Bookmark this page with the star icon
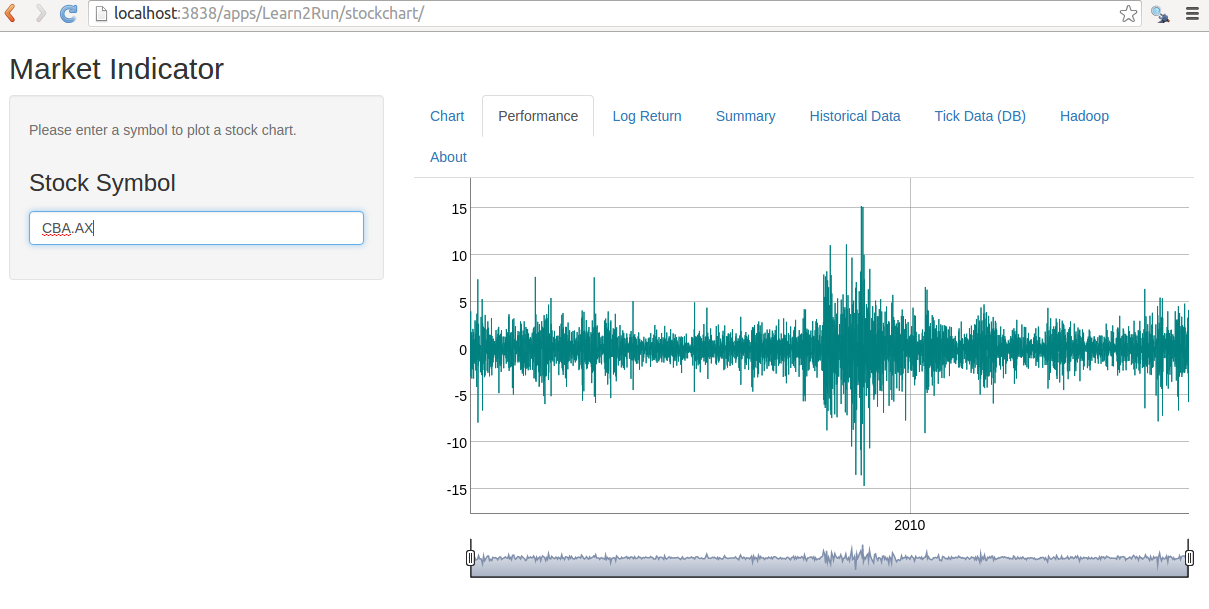Image resolution: width=1209 pixels, height=609 pixels. click(1128, 14)
